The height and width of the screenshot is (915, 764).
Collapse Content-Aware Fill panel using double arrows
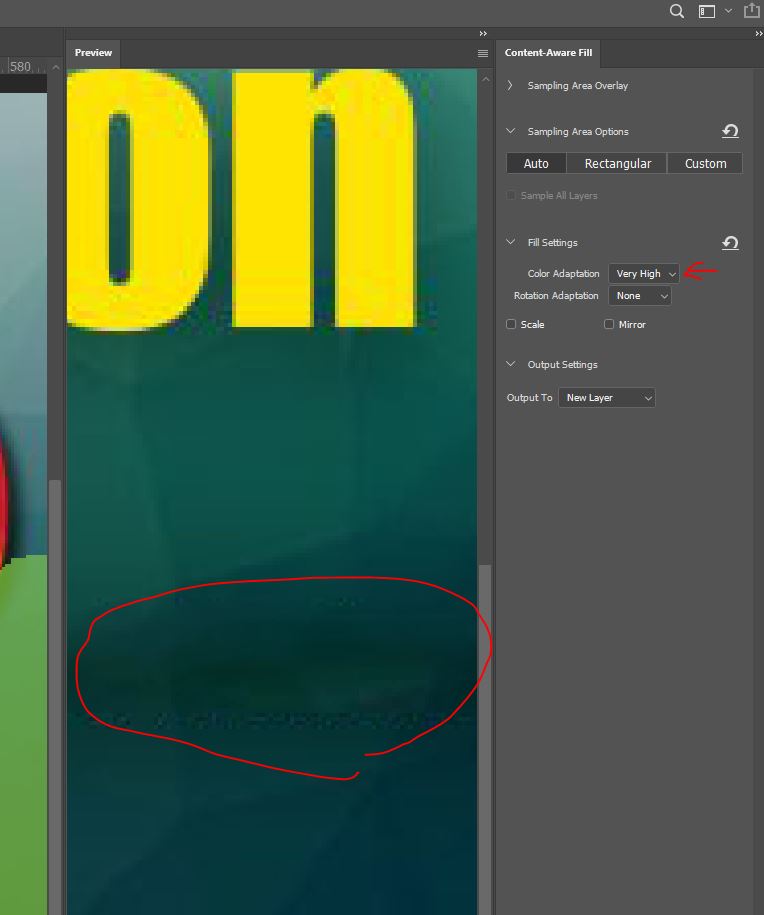click(758, 34)
